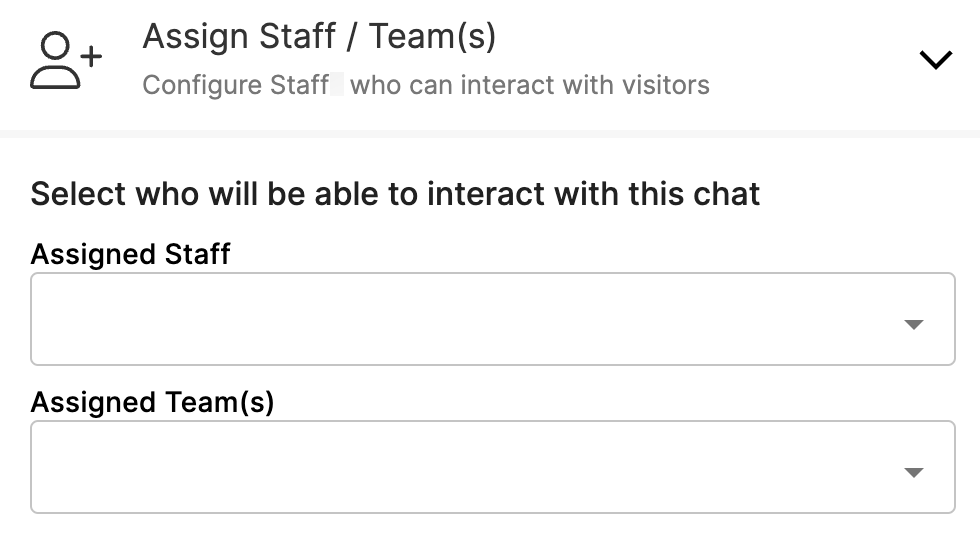Select the plus sign on person icon

click(x=91, y=56)
